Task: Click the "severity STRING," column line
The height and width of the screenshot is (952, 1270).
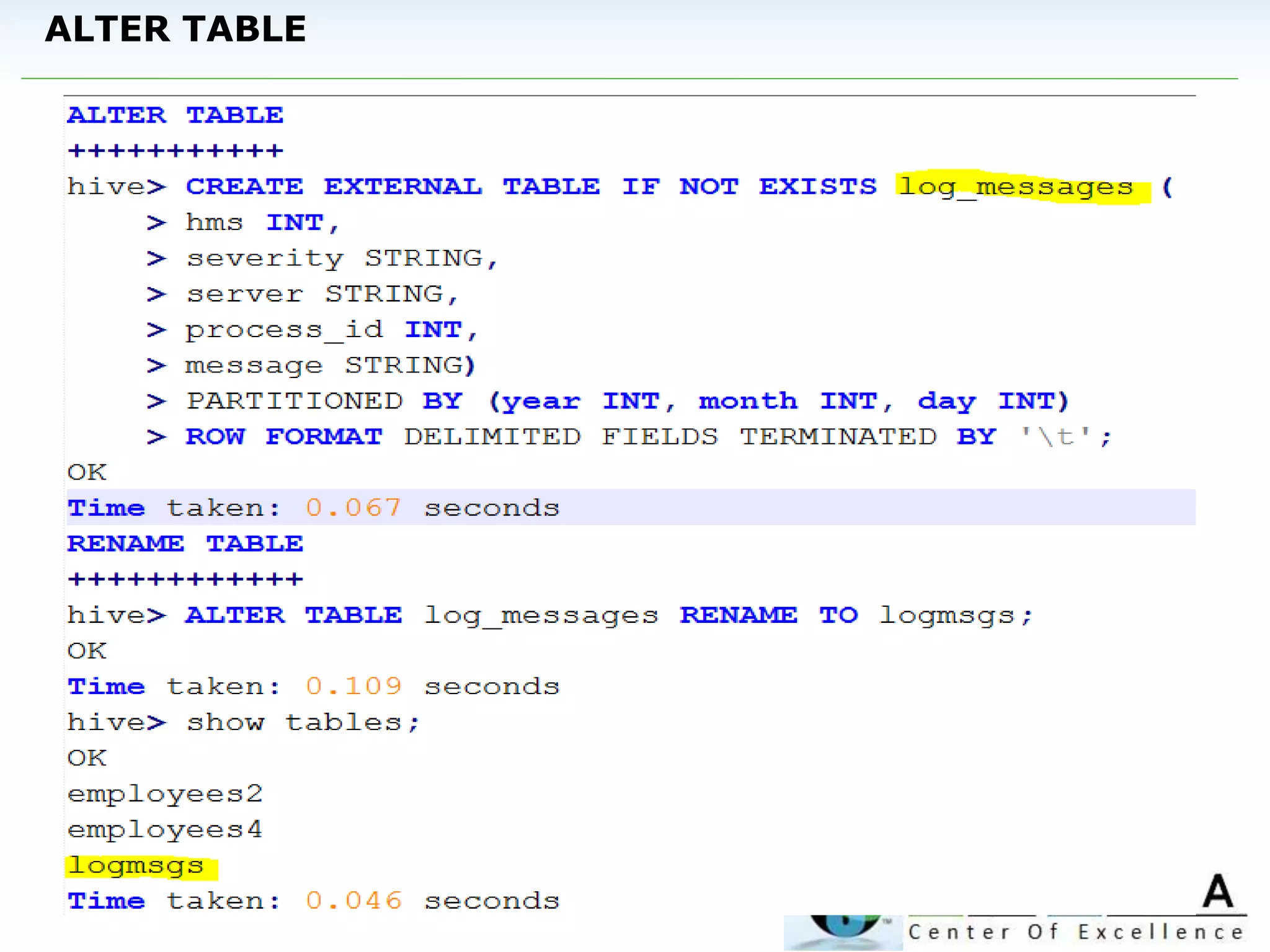Action: [x=342, y=258]
